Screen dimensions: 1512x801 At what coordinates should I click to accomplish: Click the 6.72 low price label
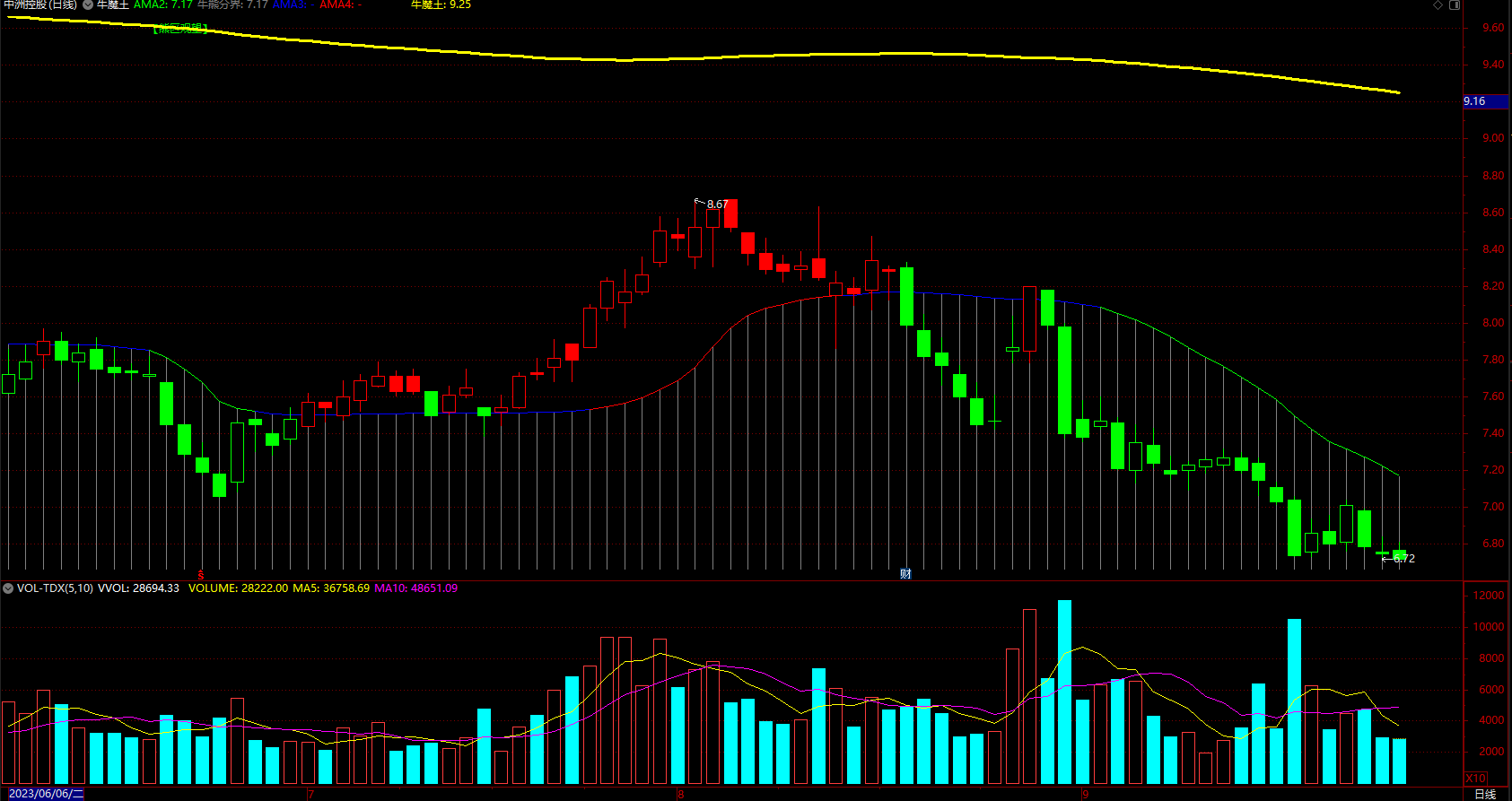1404,558
